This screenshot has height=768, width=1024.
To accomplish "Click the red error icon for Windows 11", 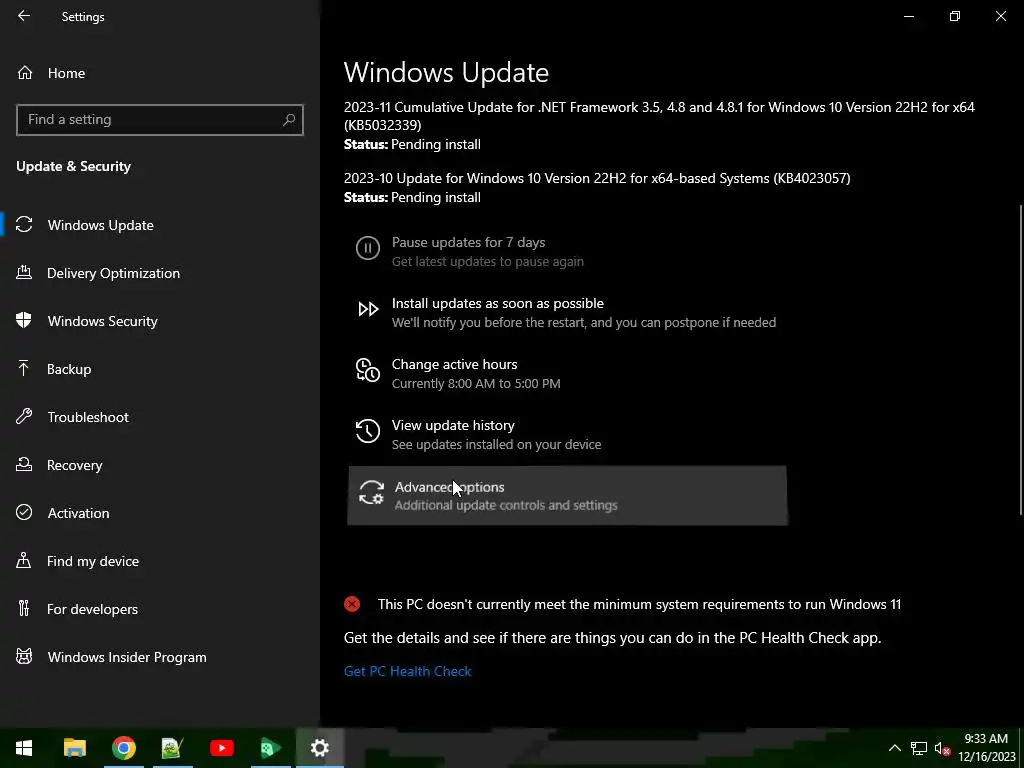I will tap(352, 604).
